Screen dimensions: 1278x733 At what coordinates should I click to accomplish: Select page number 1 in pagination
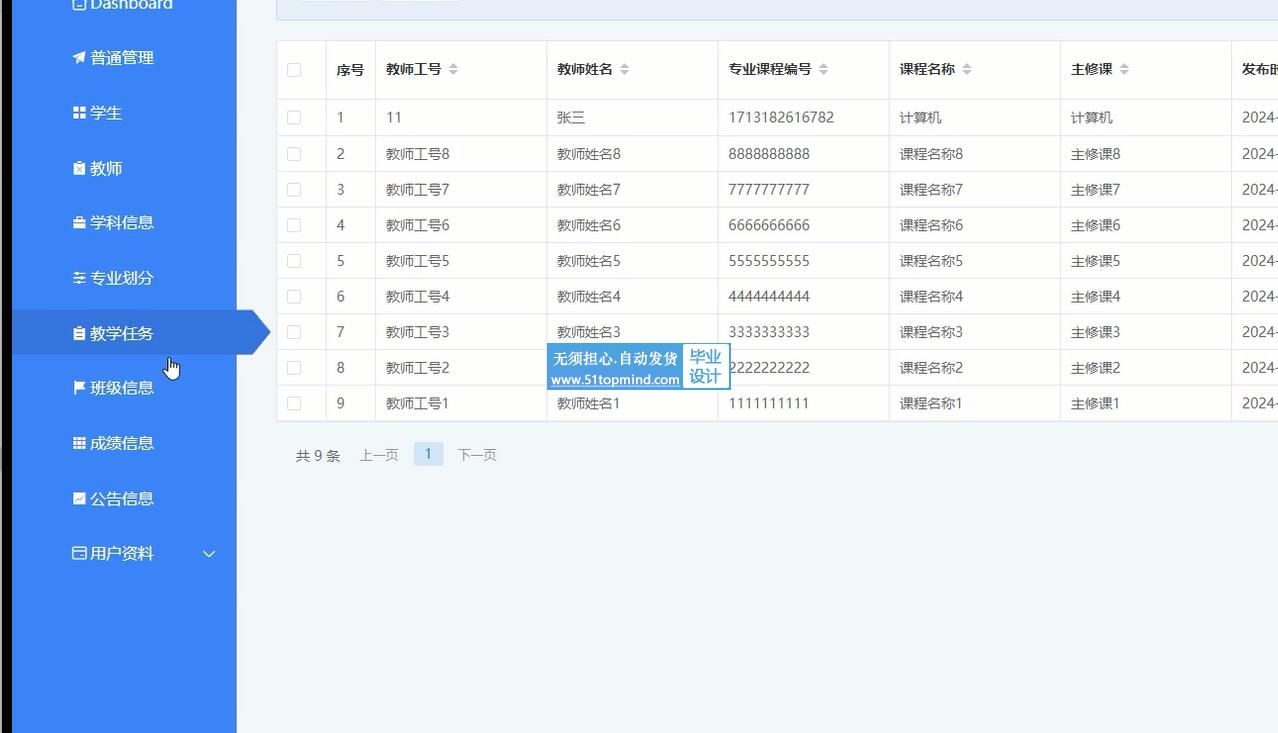(x=428, y=454)
